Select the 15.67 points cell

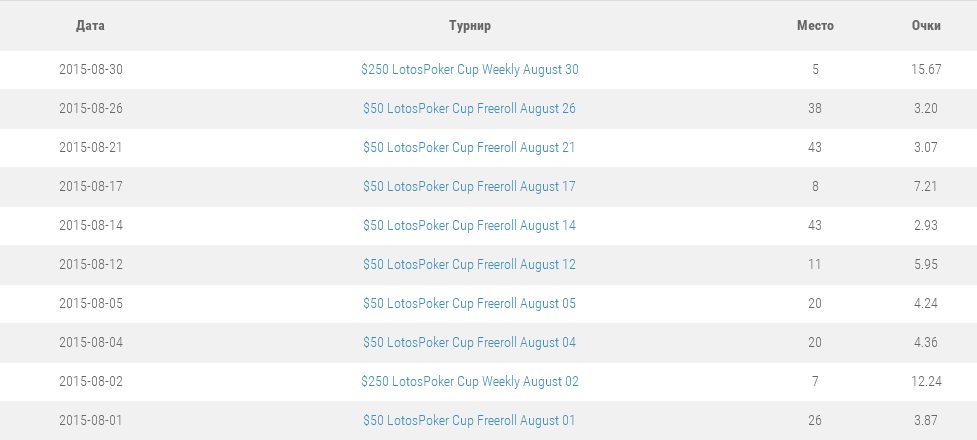point(926,70)
